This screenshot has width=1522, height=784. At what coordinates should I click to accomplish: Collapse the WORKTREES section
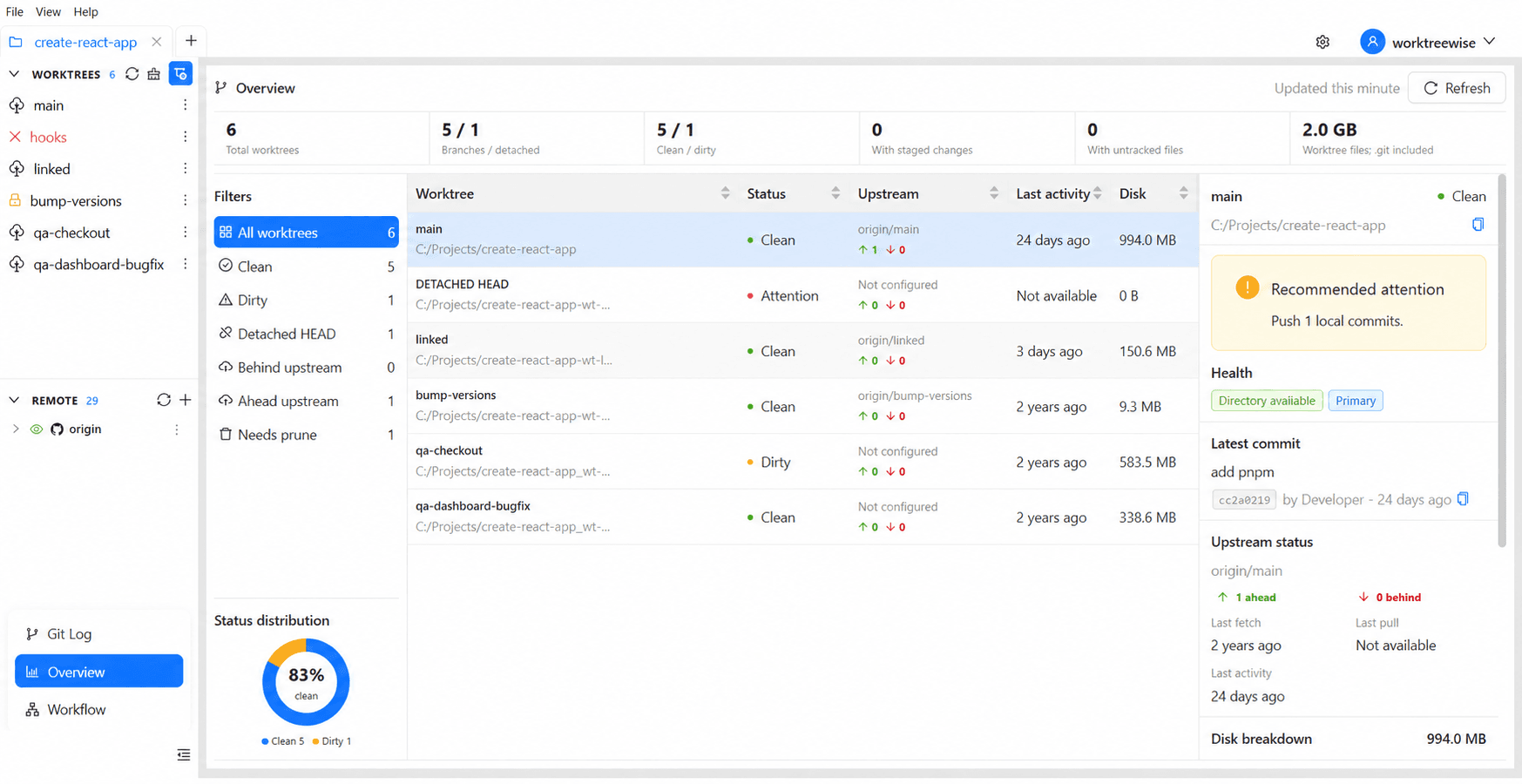pyautogui.click(x=14, y=74)
